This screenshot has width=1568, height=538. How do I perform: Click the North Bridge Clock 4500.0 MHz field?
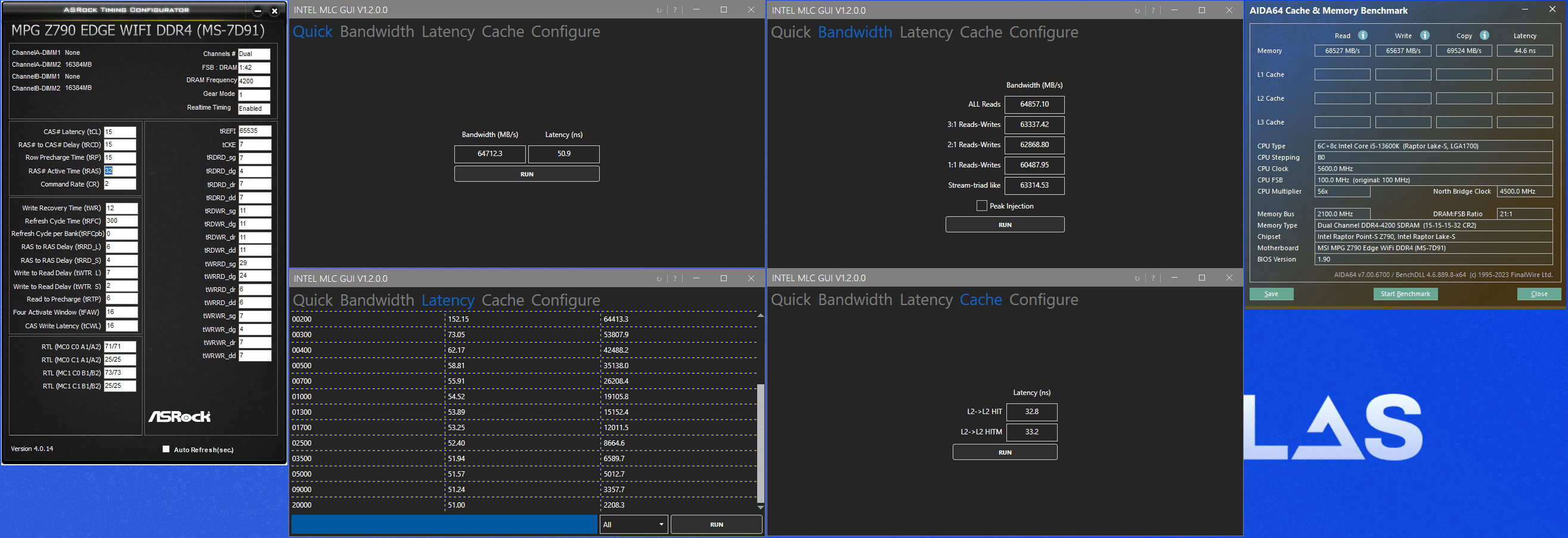pos(1525,192)
